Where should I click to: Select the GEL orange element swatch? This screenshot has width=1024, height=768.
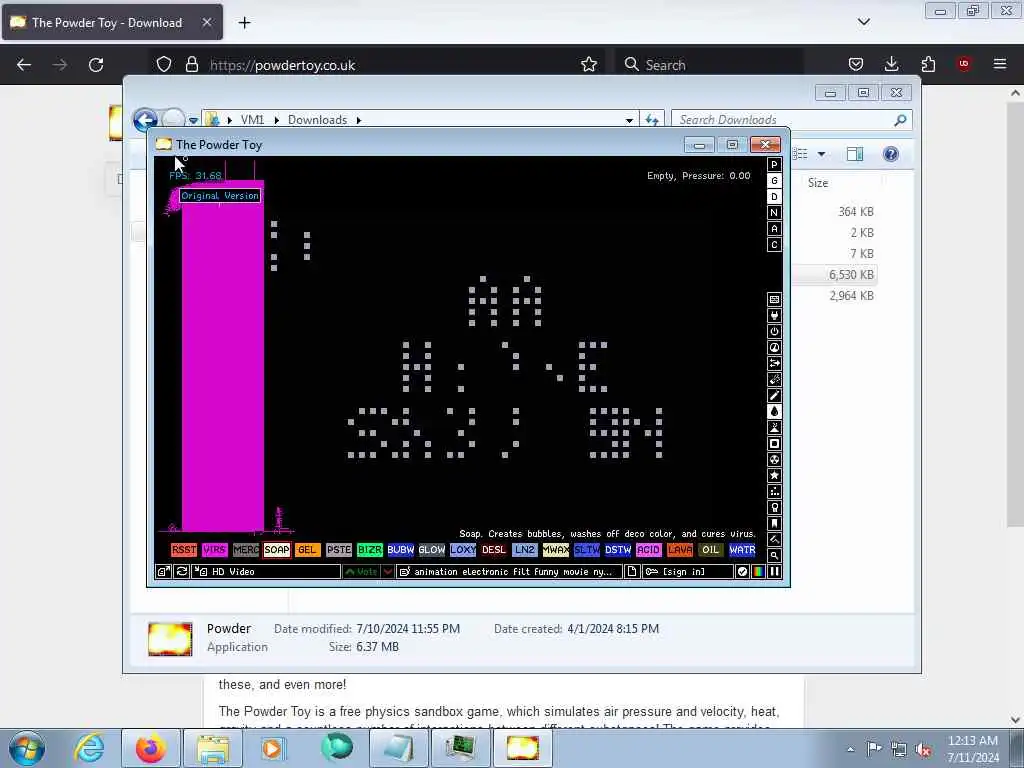tap(308, 550)
